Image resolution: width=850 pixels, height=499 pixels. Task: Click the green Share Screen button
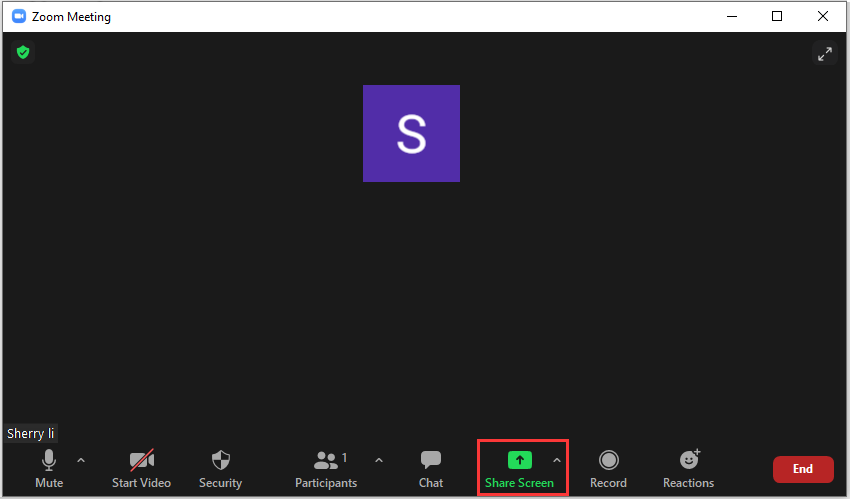(x=519, y=469)
